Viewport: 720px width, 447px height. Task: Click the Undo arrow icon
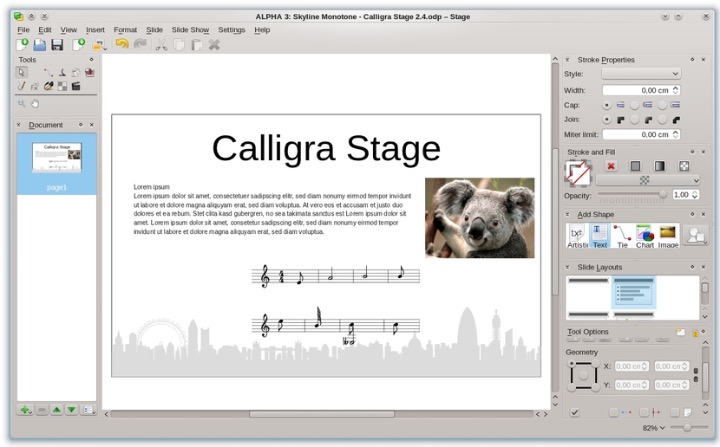[122, 45]
